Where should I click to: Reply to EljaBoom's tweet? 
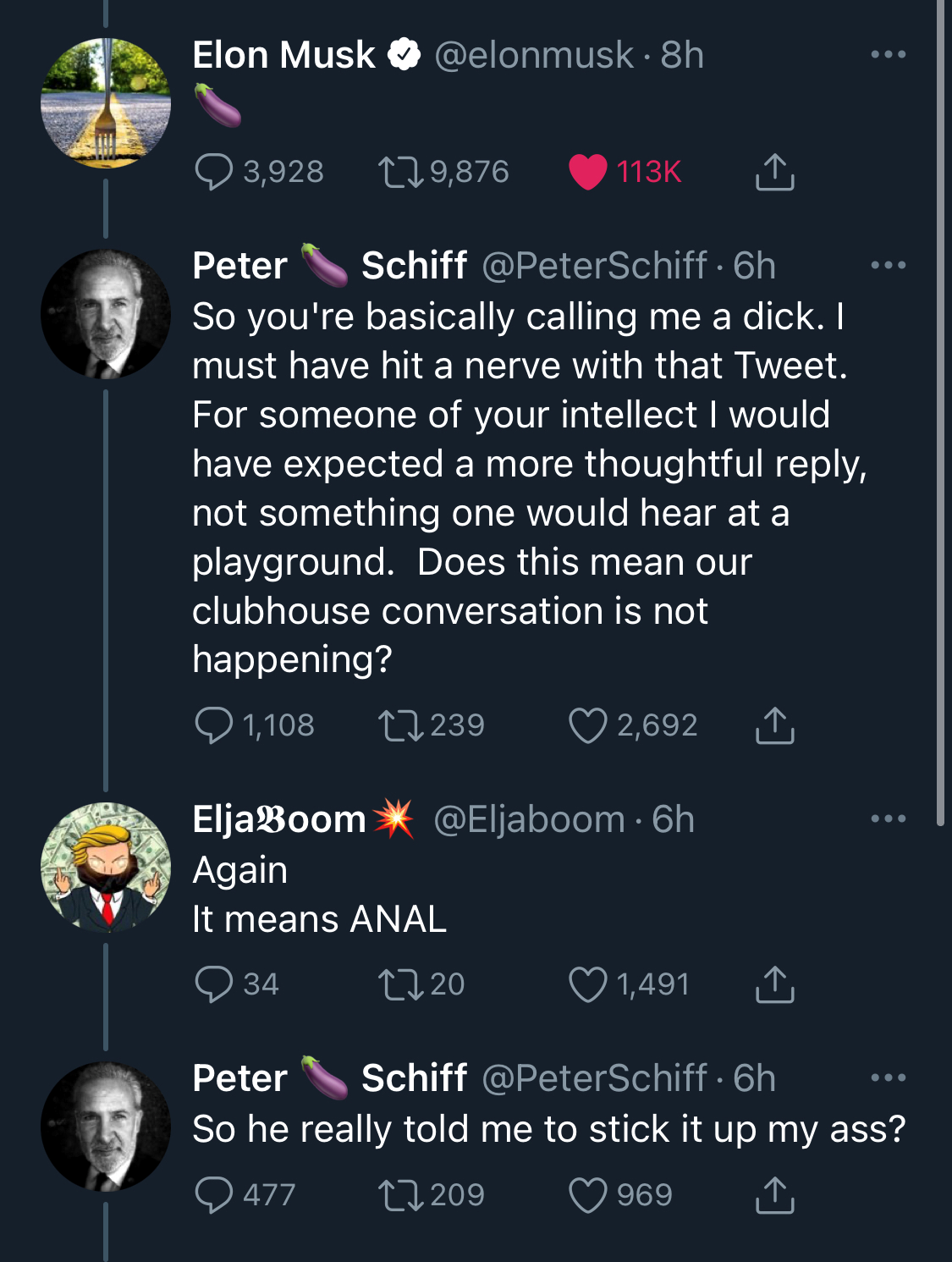(x=213, y=984)
